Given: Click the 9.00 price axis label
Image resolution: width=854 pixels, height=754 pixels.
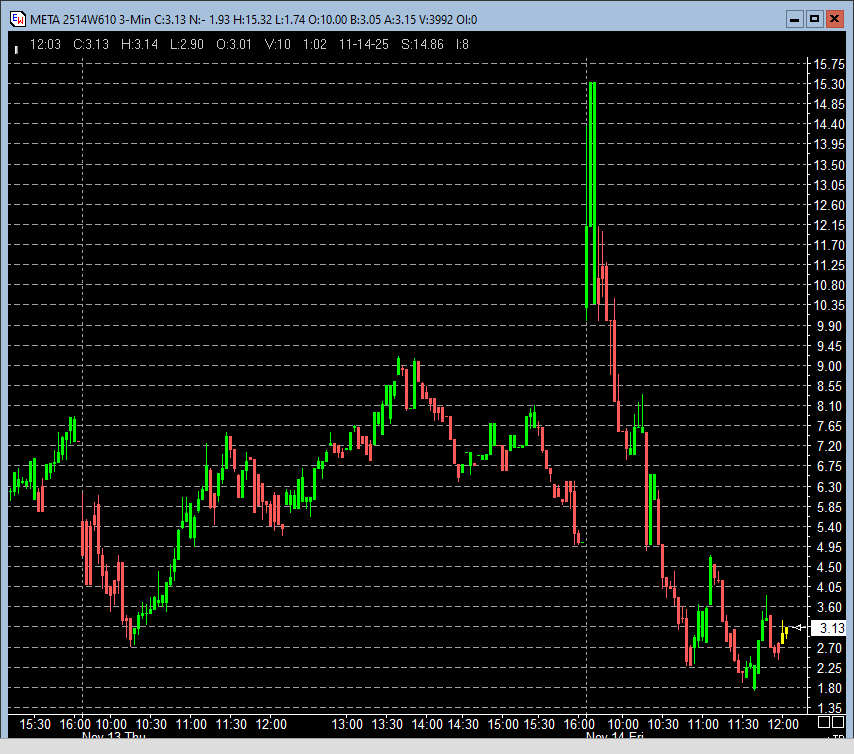Looking at the screenshot, I should pos(830,366).
